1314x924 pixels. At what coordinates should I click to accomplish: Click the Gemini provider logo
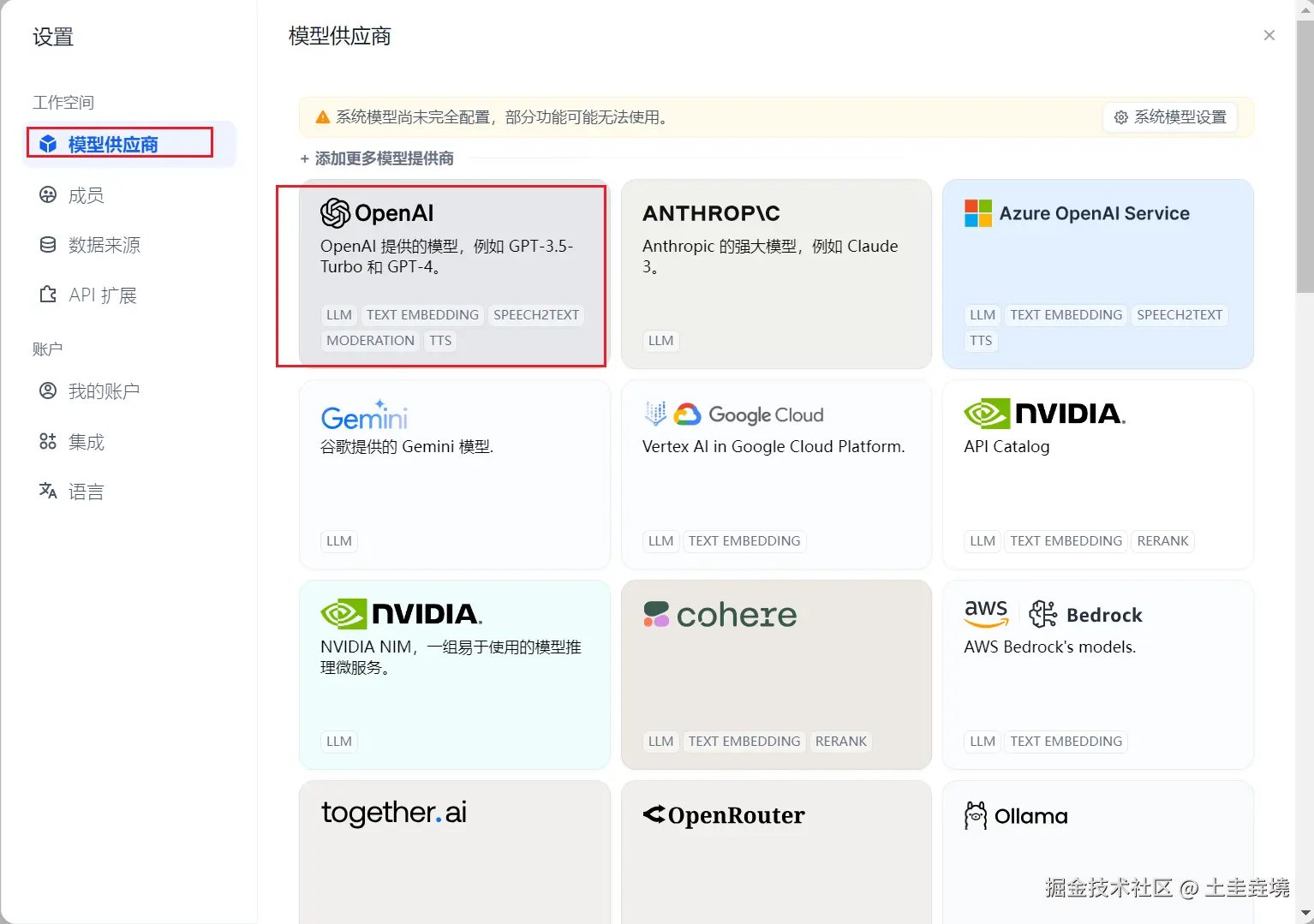click(x=364, y=415)
